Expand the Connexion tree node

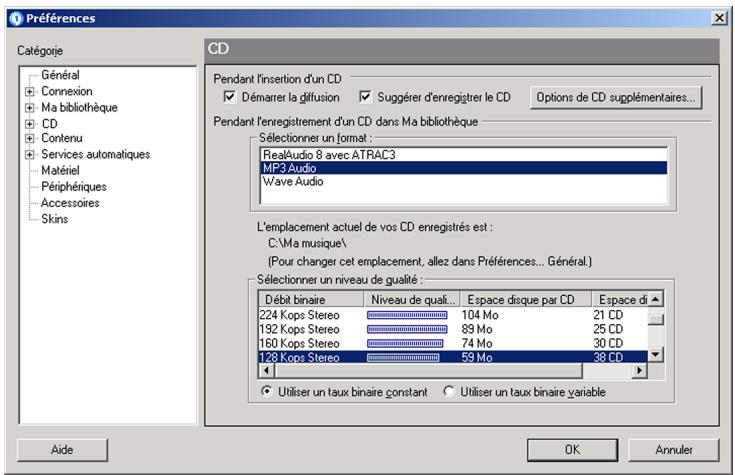click(30, 92)
